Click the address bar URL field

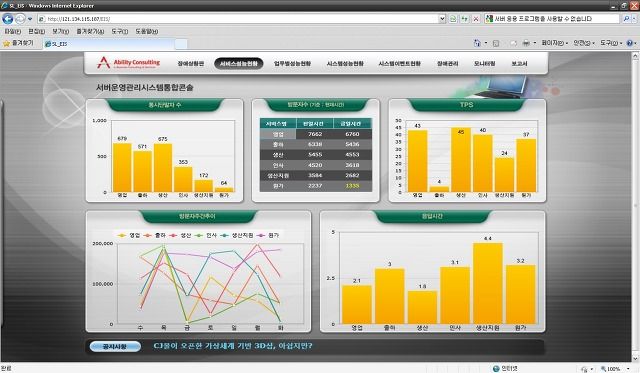pos(237,19)
